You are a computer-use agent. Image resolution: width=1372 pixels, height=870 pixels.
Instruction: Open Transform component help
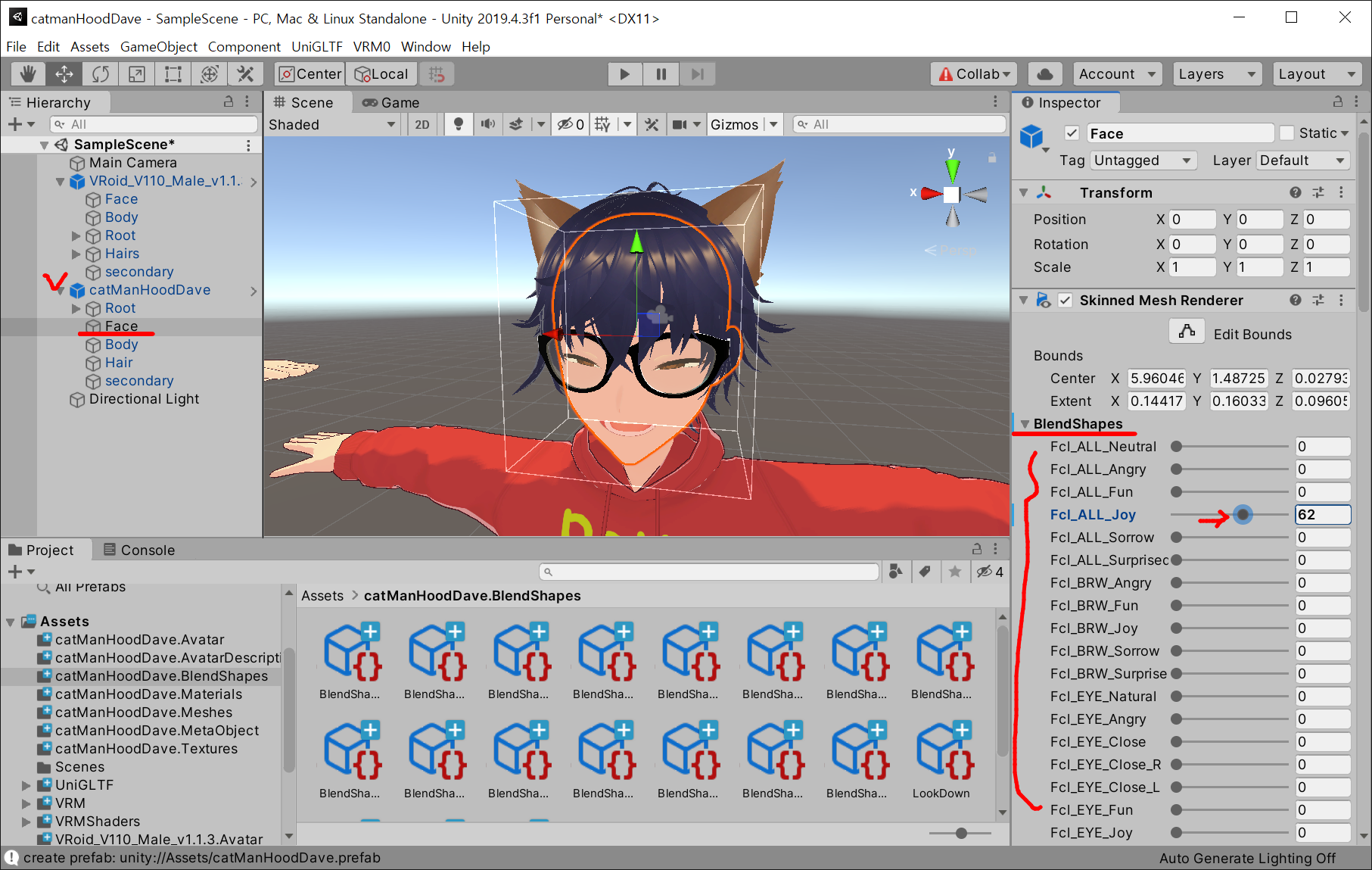(x=1296, y=192)
